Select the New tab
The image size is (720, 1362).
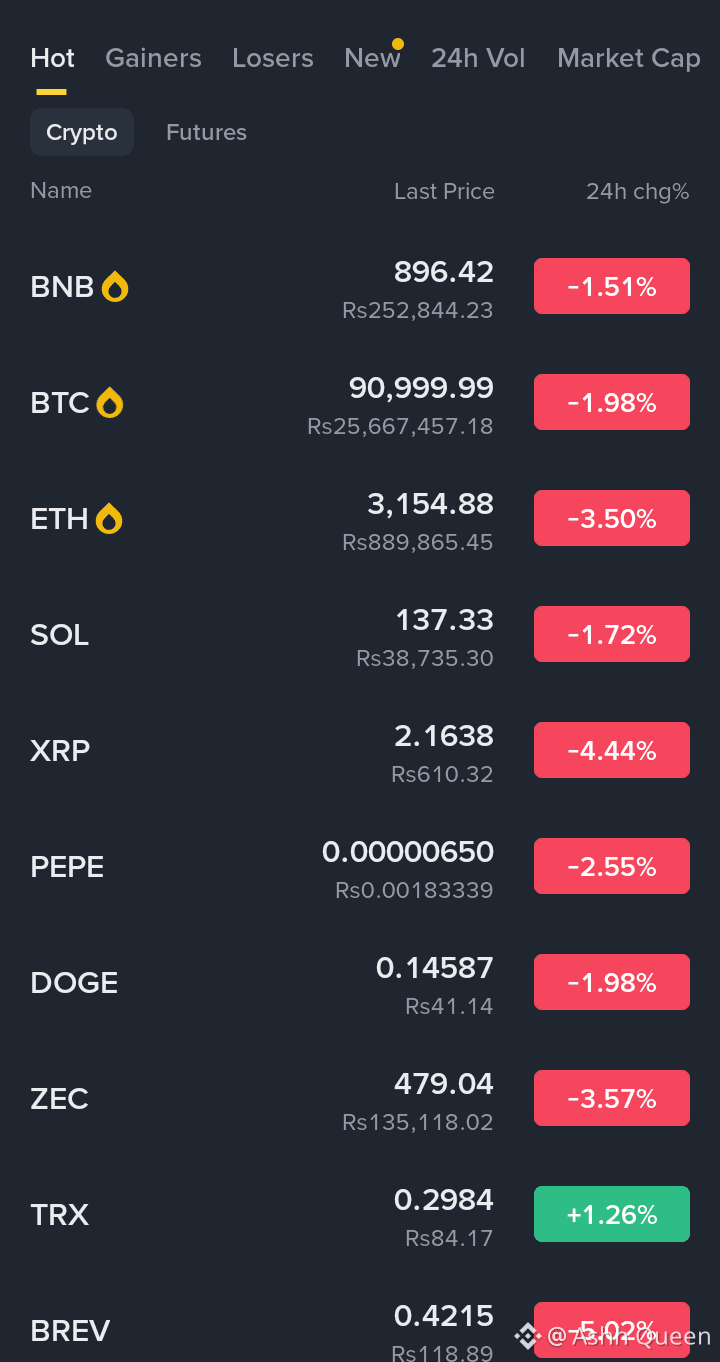point(372,58)
